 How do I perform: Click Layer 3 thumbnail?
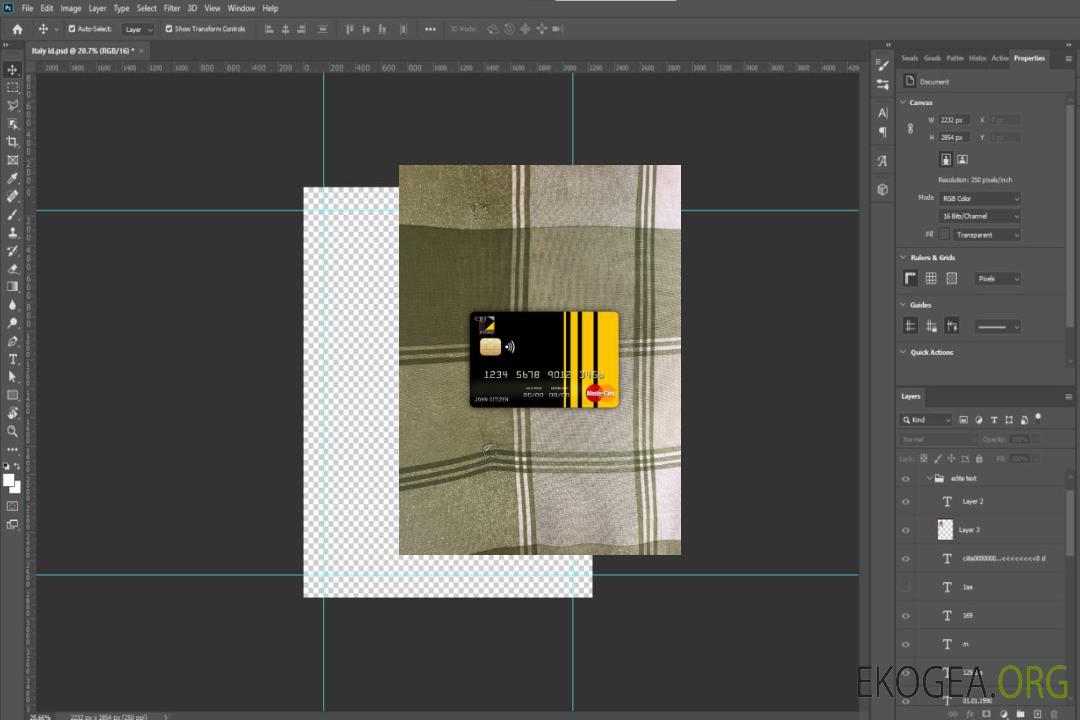tap(946, 530)
